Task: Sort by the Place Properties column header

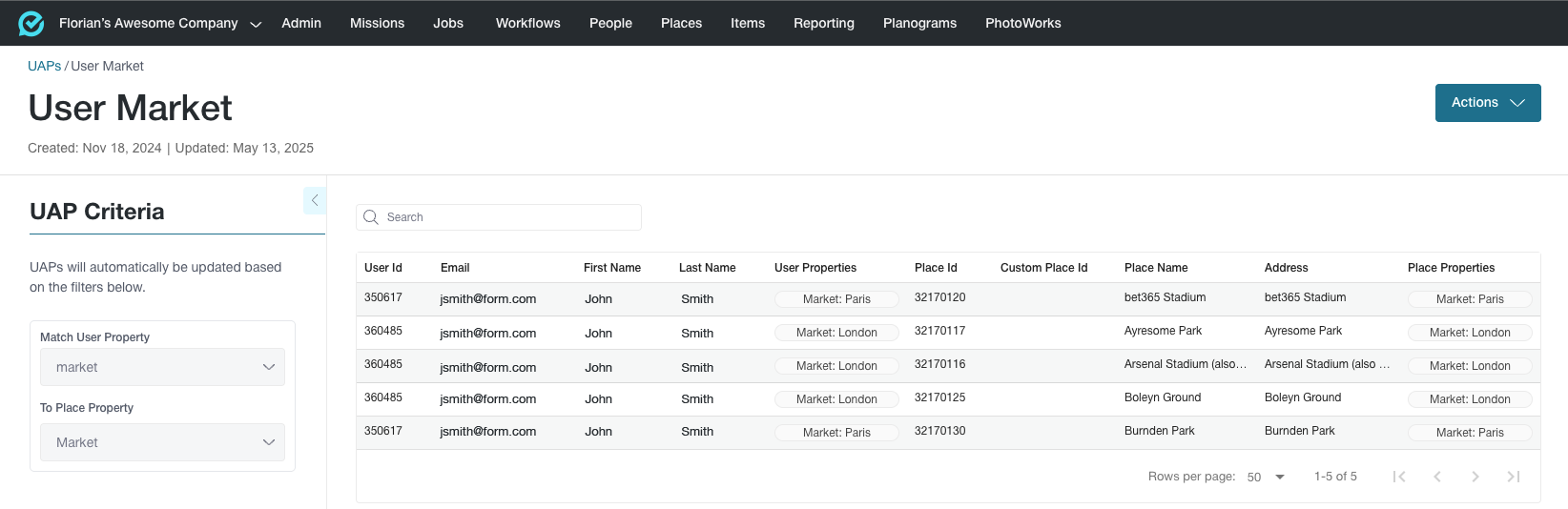Action: pos(1451,268)
